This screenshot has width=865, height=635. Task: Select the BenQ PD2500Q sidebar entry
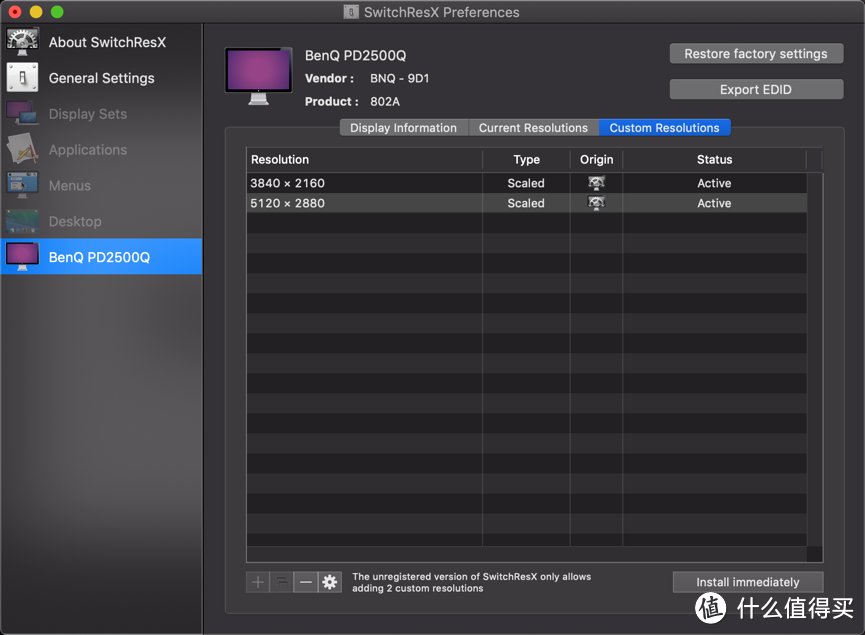coord(100,257)
